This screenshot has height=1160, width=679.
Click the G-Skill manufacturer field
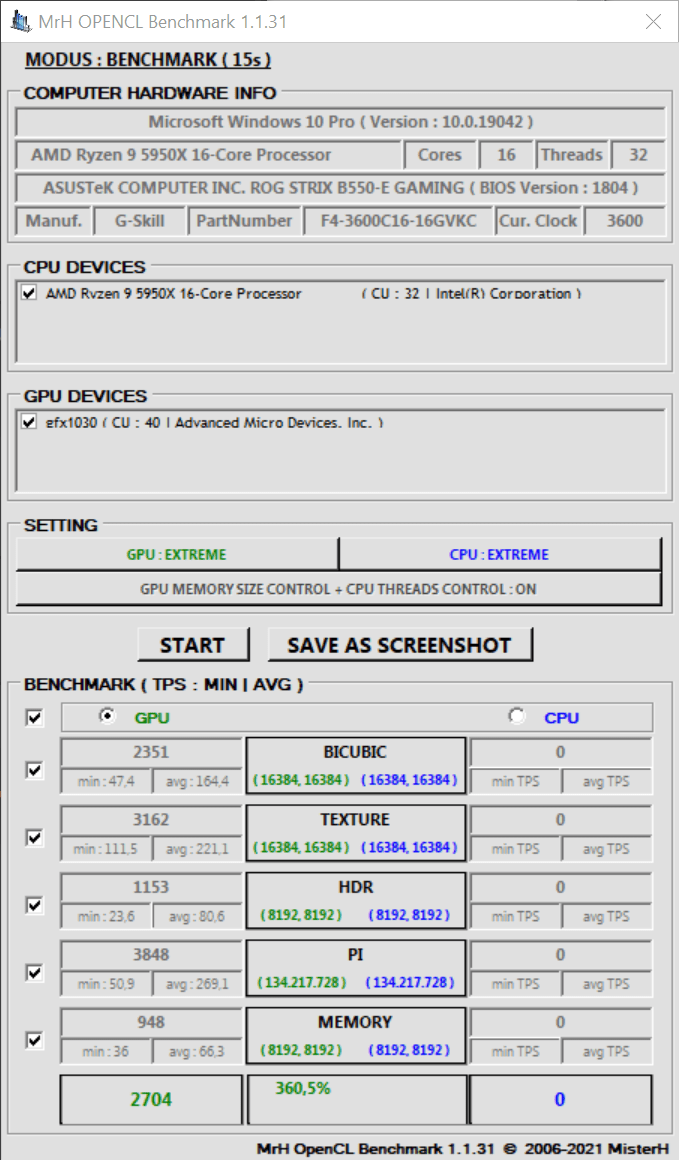(140, 220)
